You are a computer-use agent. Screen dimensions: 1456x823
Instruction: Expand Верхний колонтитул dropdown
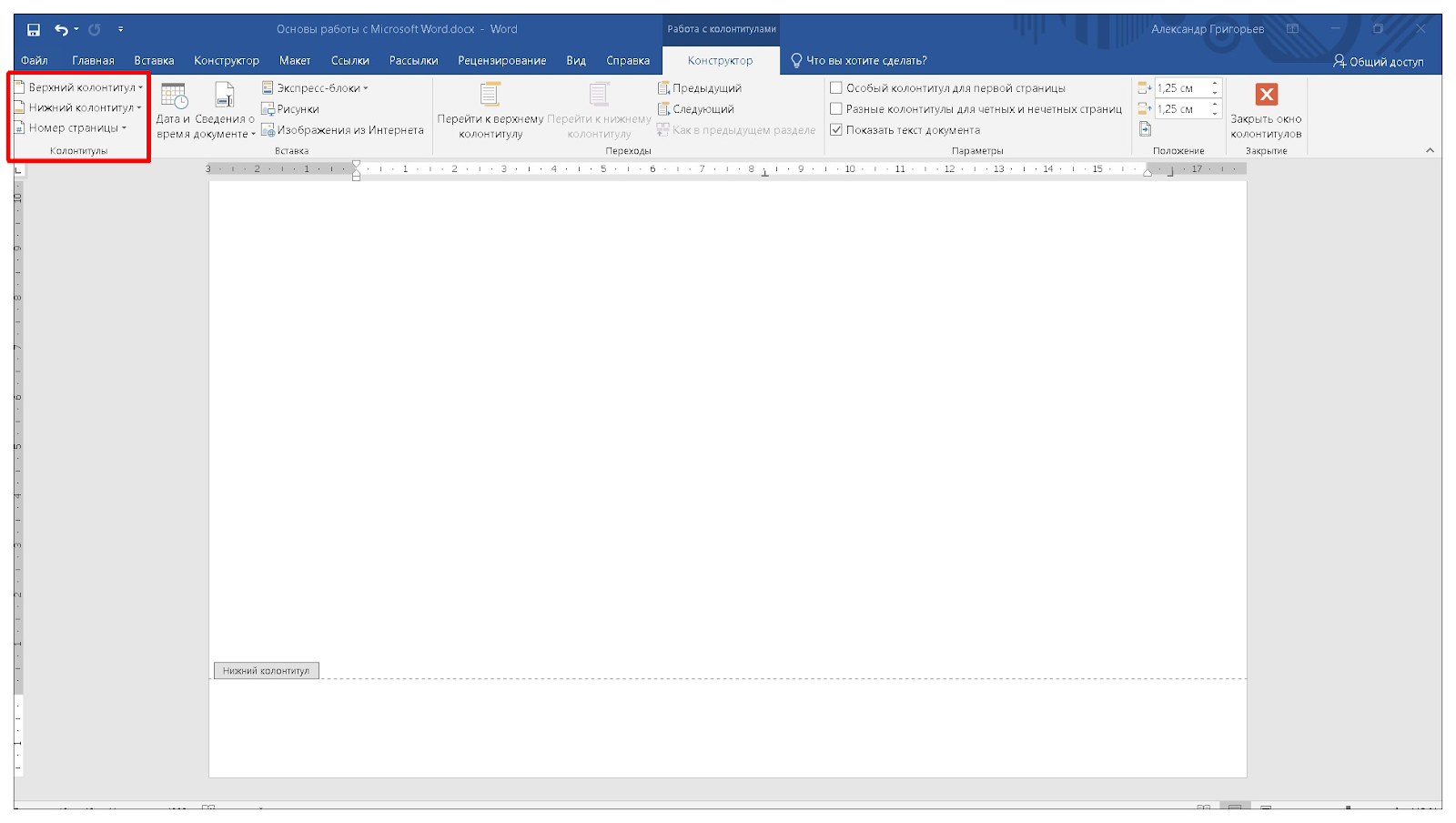pyautogui.click(x=80, y=87)
